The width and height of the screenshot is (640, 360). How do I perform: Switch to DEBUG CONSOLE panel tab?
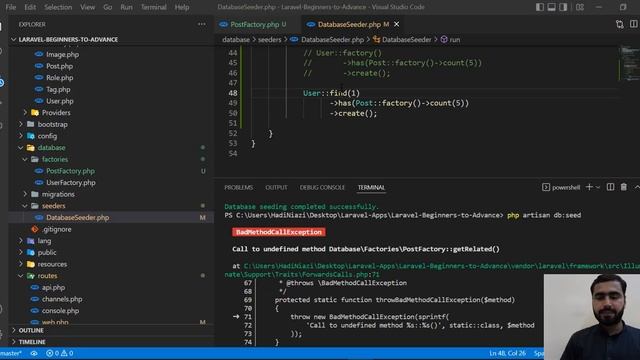[322, 187]
